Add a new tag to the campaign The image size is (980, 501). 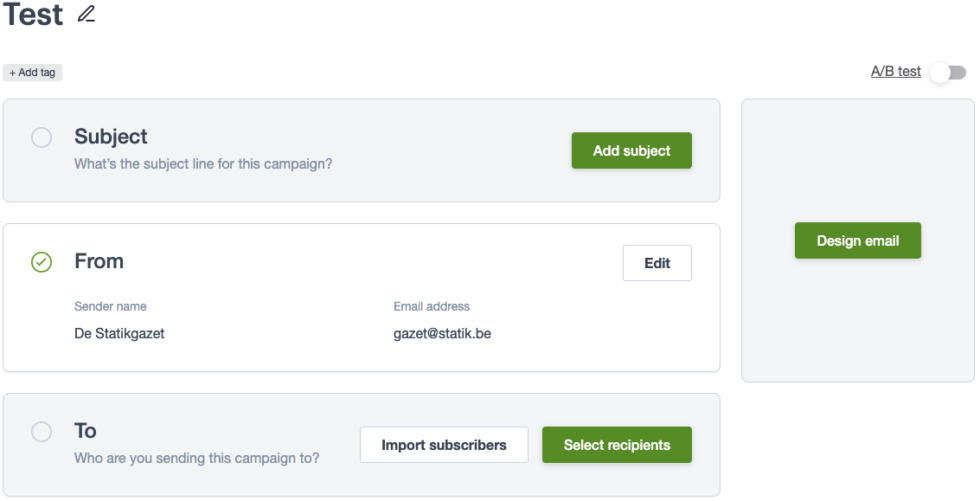click(x=32, y=72)
